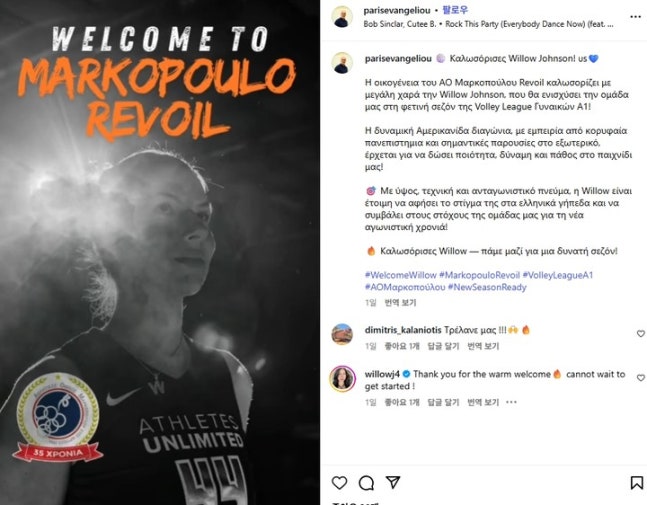Open the Welcome to Markopoulo Revoil image
Screen dimensions: 647x505
click(x=160, y=252)
